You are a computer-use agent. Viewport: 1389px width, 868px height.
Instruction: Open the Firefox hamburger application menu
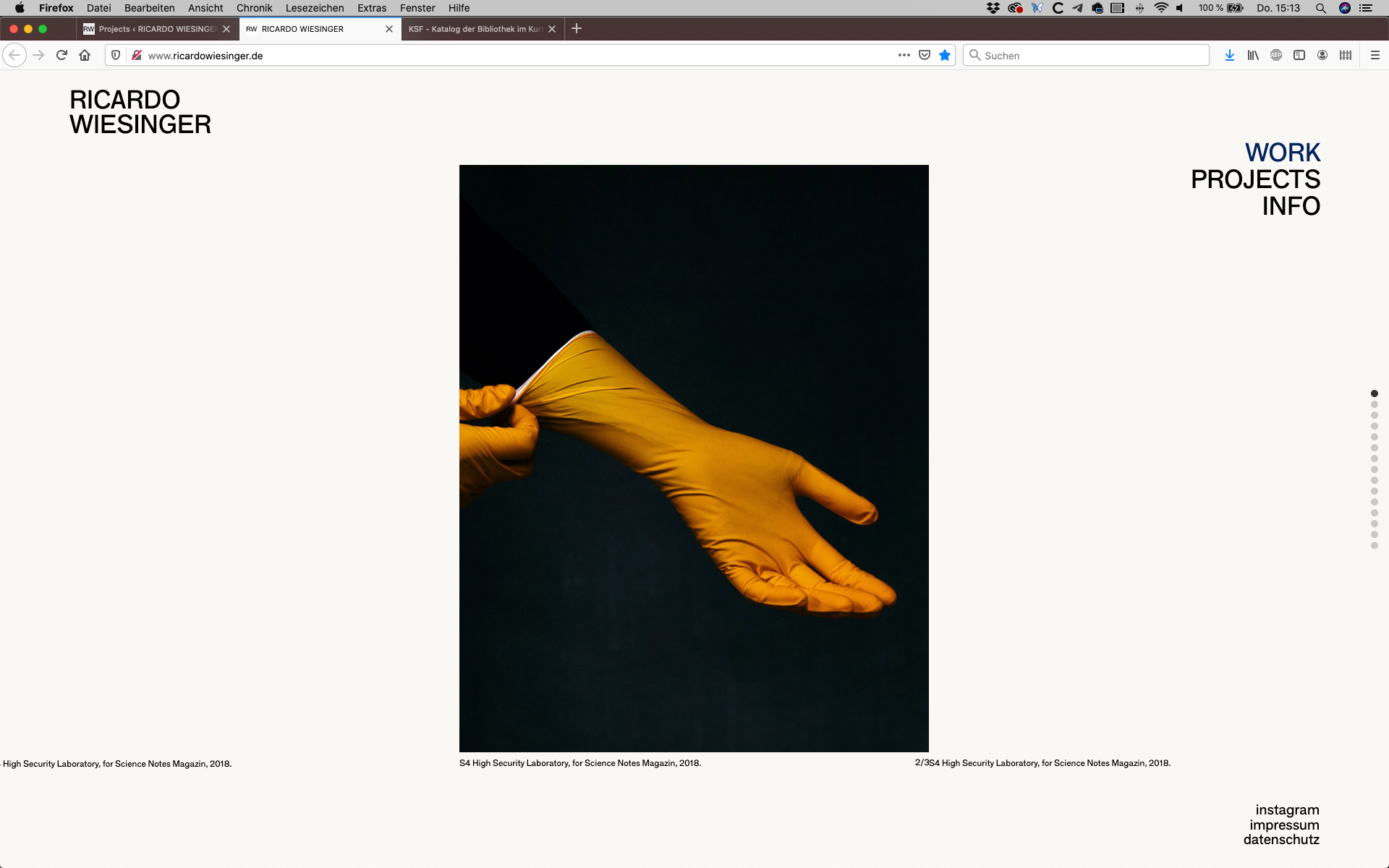pyautogui.click(x=1375, y=55)
